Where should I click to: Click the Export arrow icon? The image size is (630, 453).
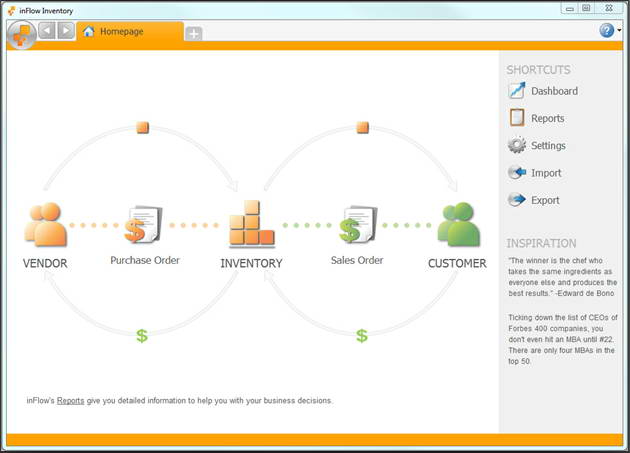pos(517,199)
